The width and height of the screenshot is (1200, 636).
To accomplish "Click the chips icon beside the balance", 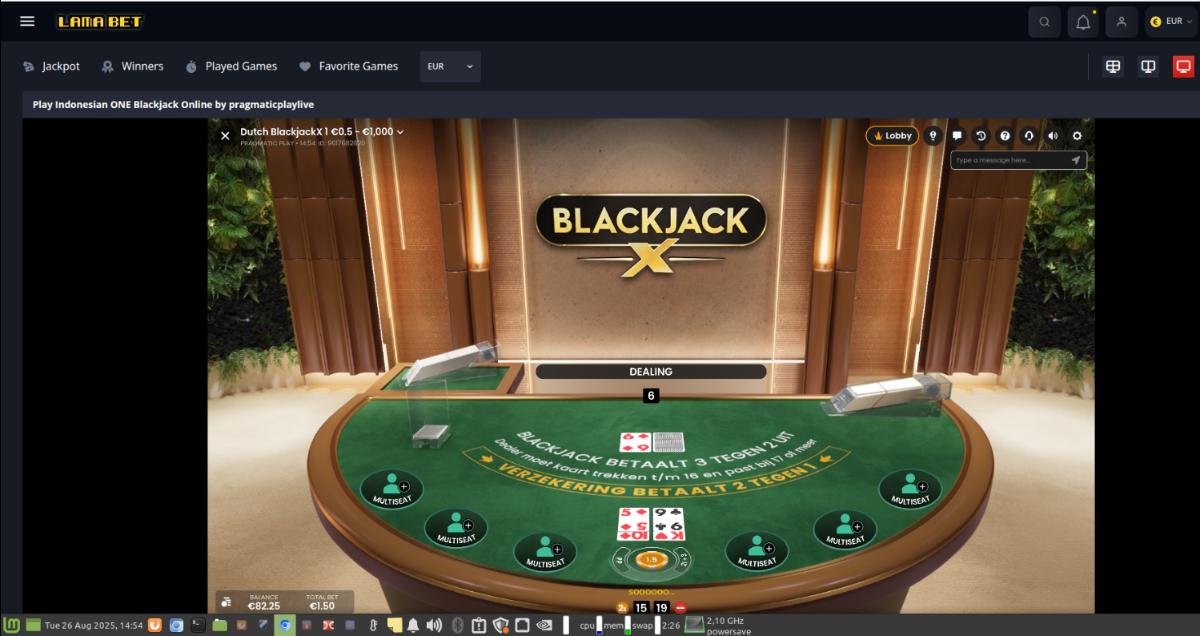I will coord(226,602).
